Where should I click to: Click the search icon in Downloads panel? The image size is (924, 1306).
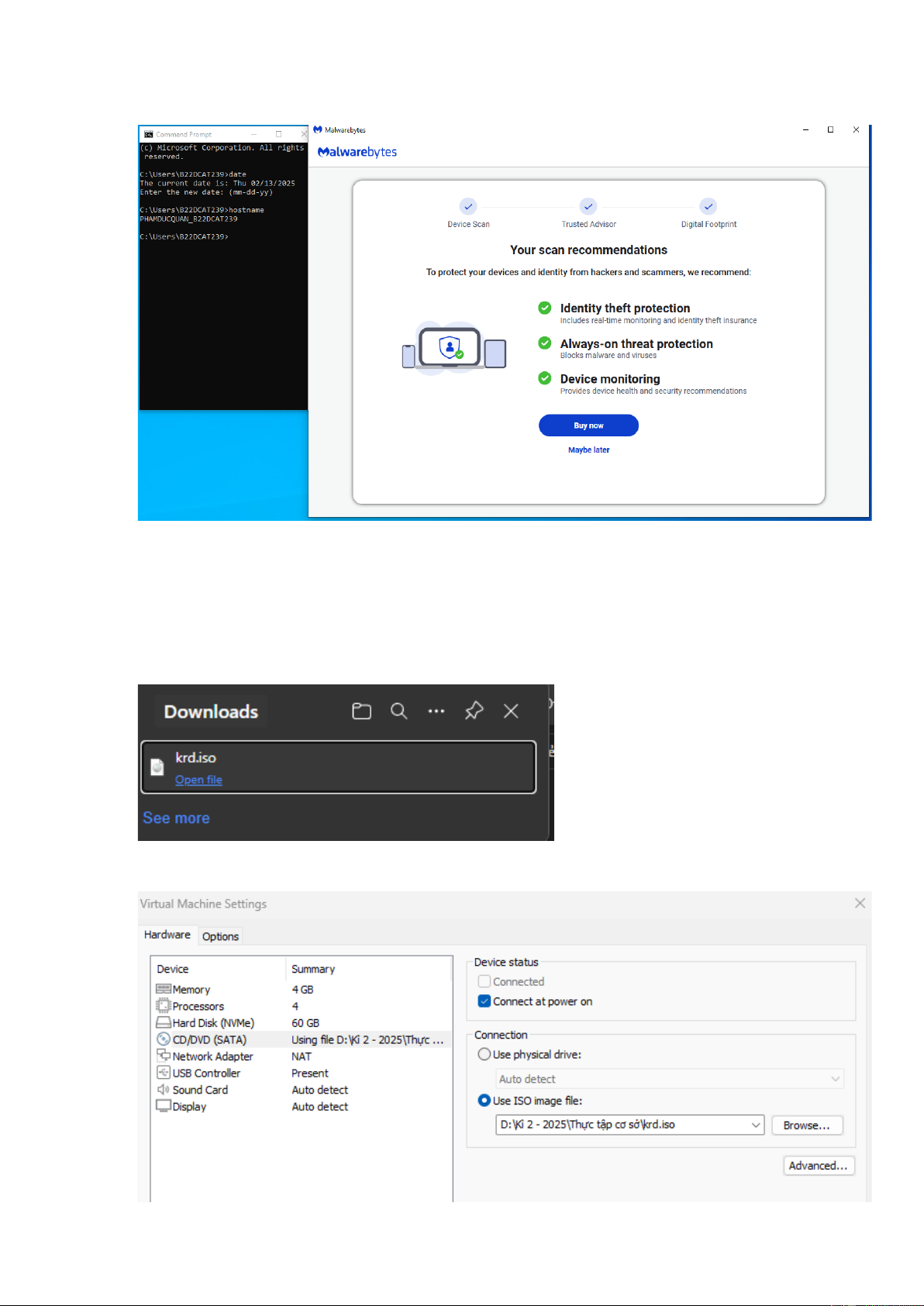[x=398, y=711]
